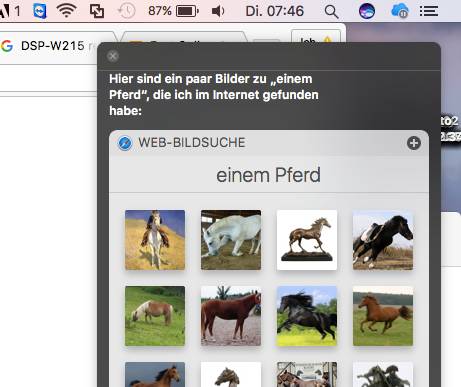Open the 'einem Pferd' search heading

pyautogui.click(x=268, y=175)
